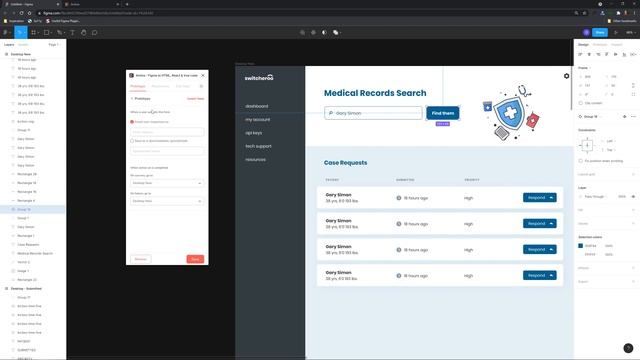The height and width of the screenshot is (360, 640).
Task: Select Email form responses radio button
Action: pos(132,122)
